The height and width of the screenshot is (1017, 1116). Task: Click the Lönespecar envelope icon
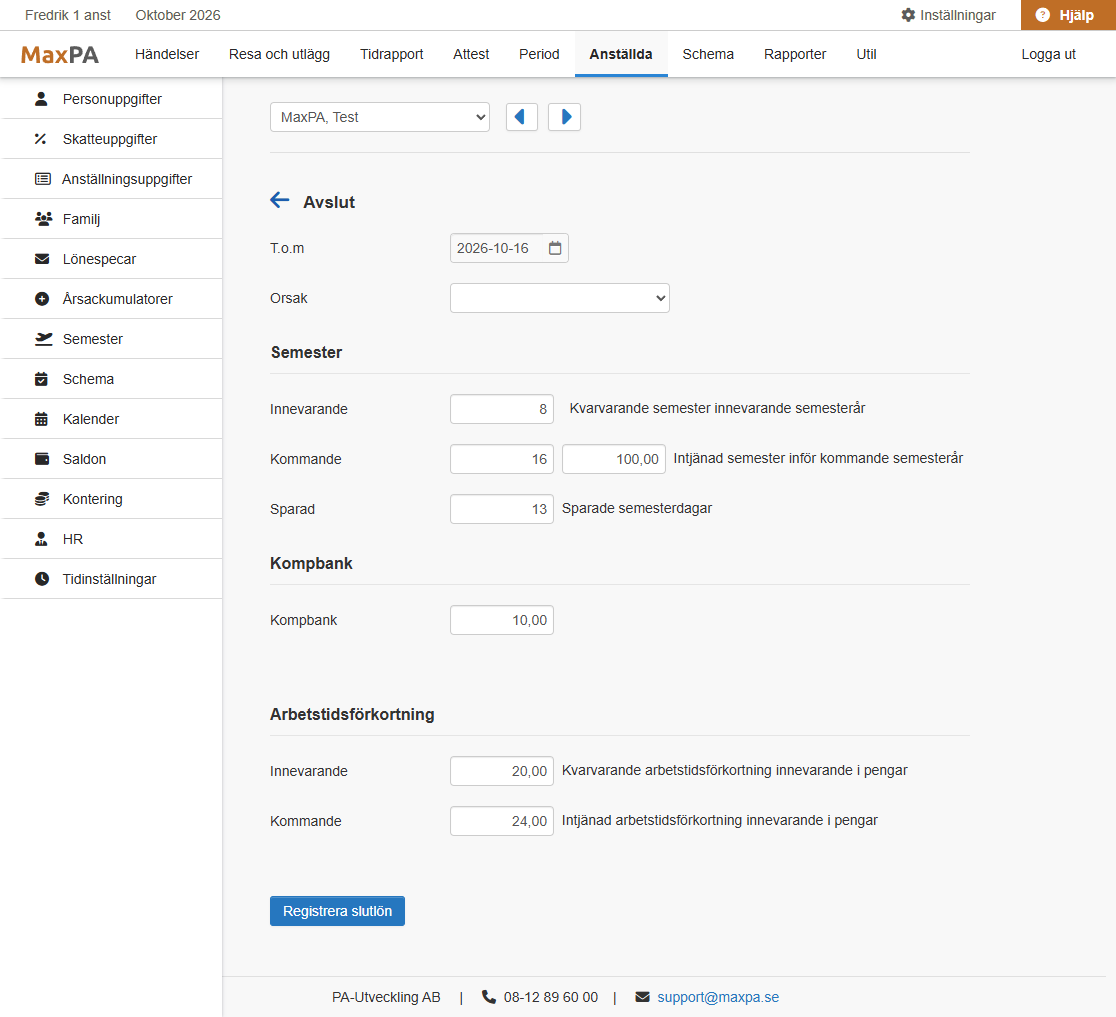coord(42,259)
